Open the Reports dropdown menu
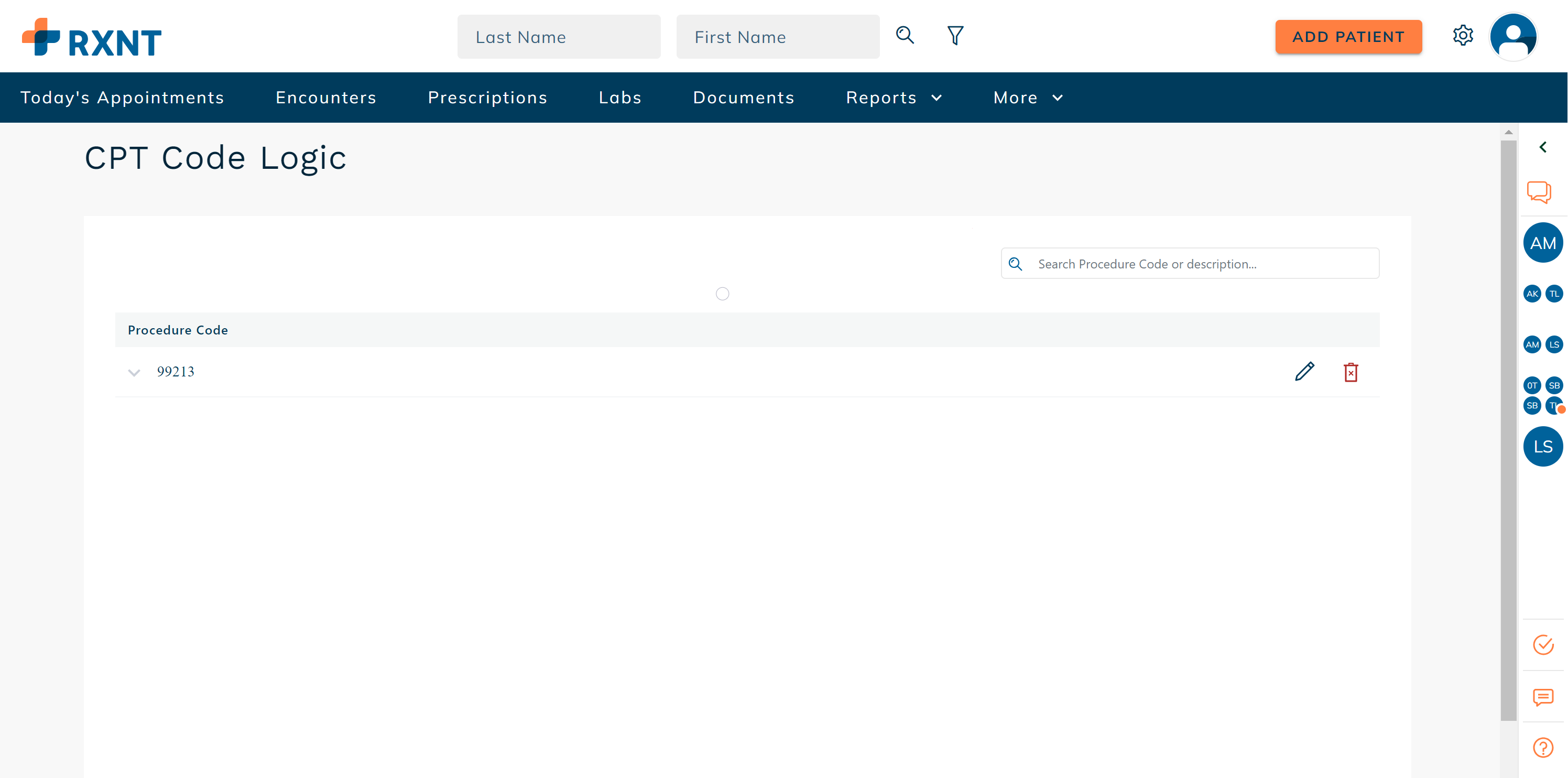1568x778 pixels. [x=893, y=98]
